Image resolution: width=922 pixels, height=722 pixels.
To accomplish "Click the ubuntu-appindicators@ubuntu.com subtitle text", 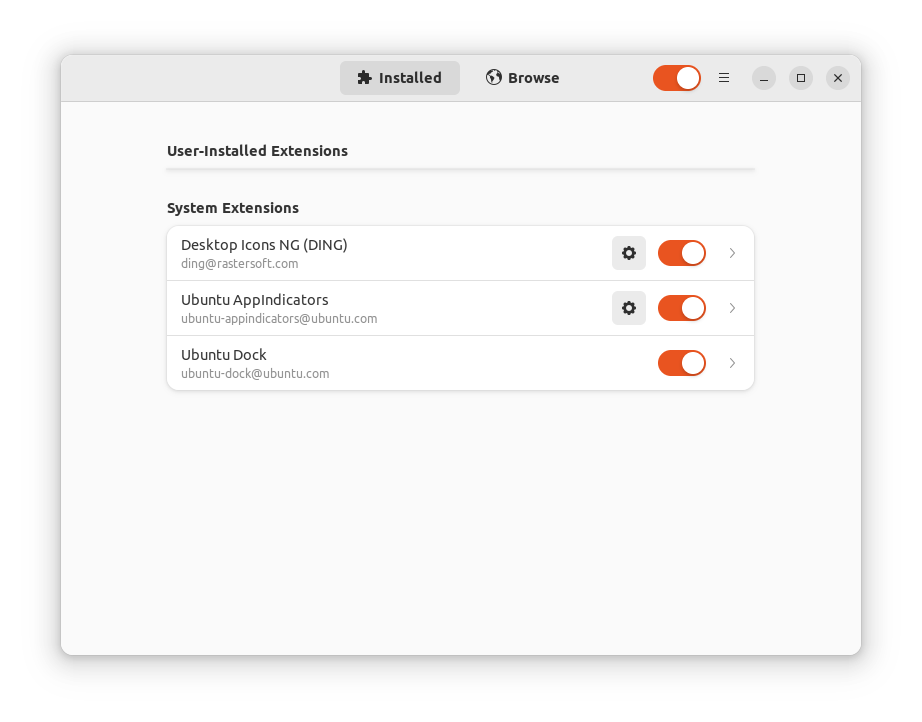I will (279, 319).
